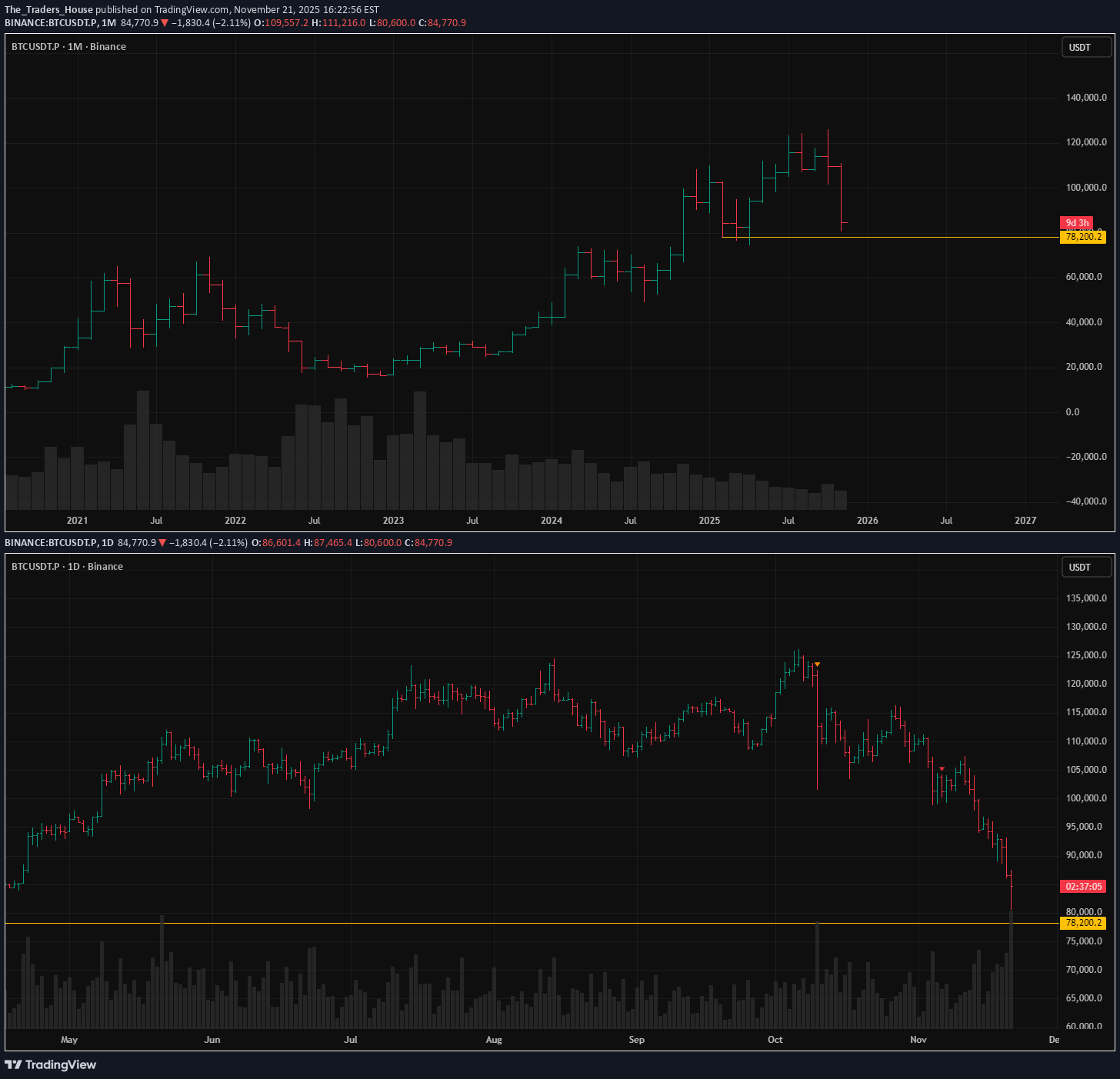Open USDT currency dropdown on daily chart

tap(1086, 568)
